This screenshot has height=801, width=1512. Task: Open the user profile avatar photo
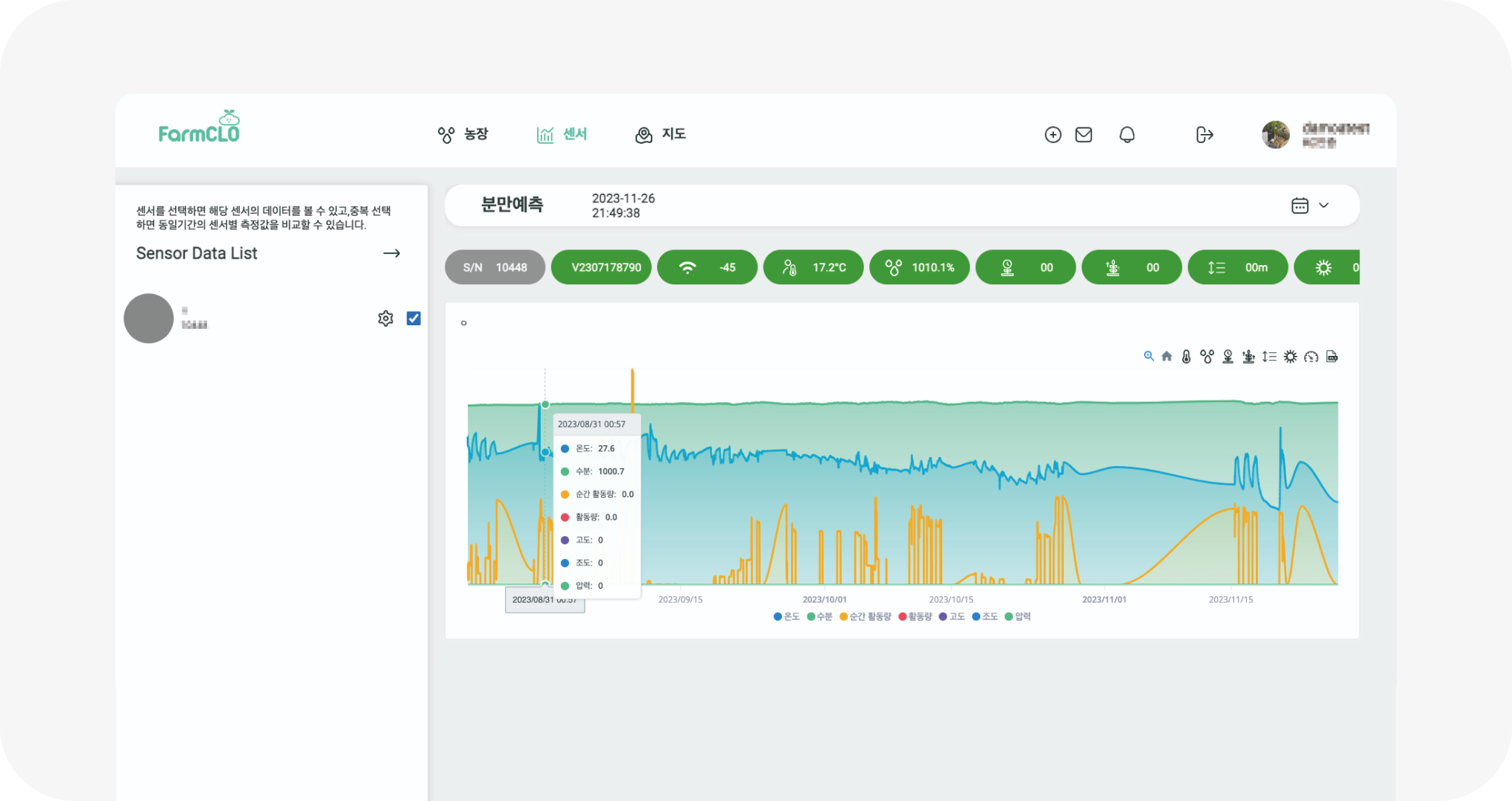(1275, 135)
